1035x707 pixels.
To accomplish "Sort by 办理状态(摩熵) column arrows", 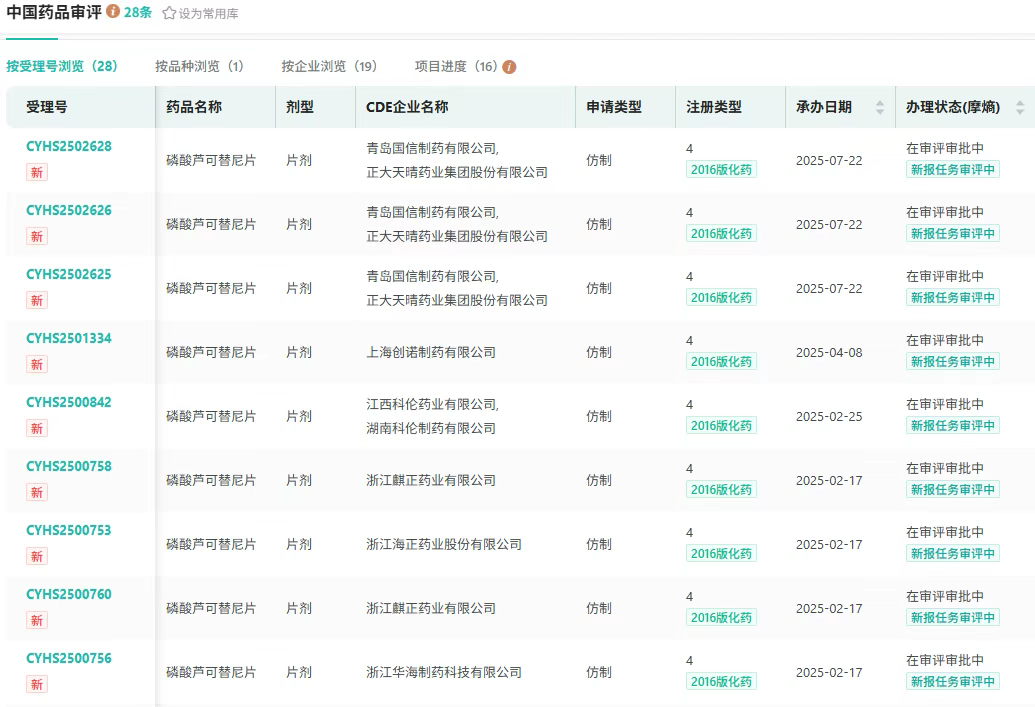I will 1019,107.
